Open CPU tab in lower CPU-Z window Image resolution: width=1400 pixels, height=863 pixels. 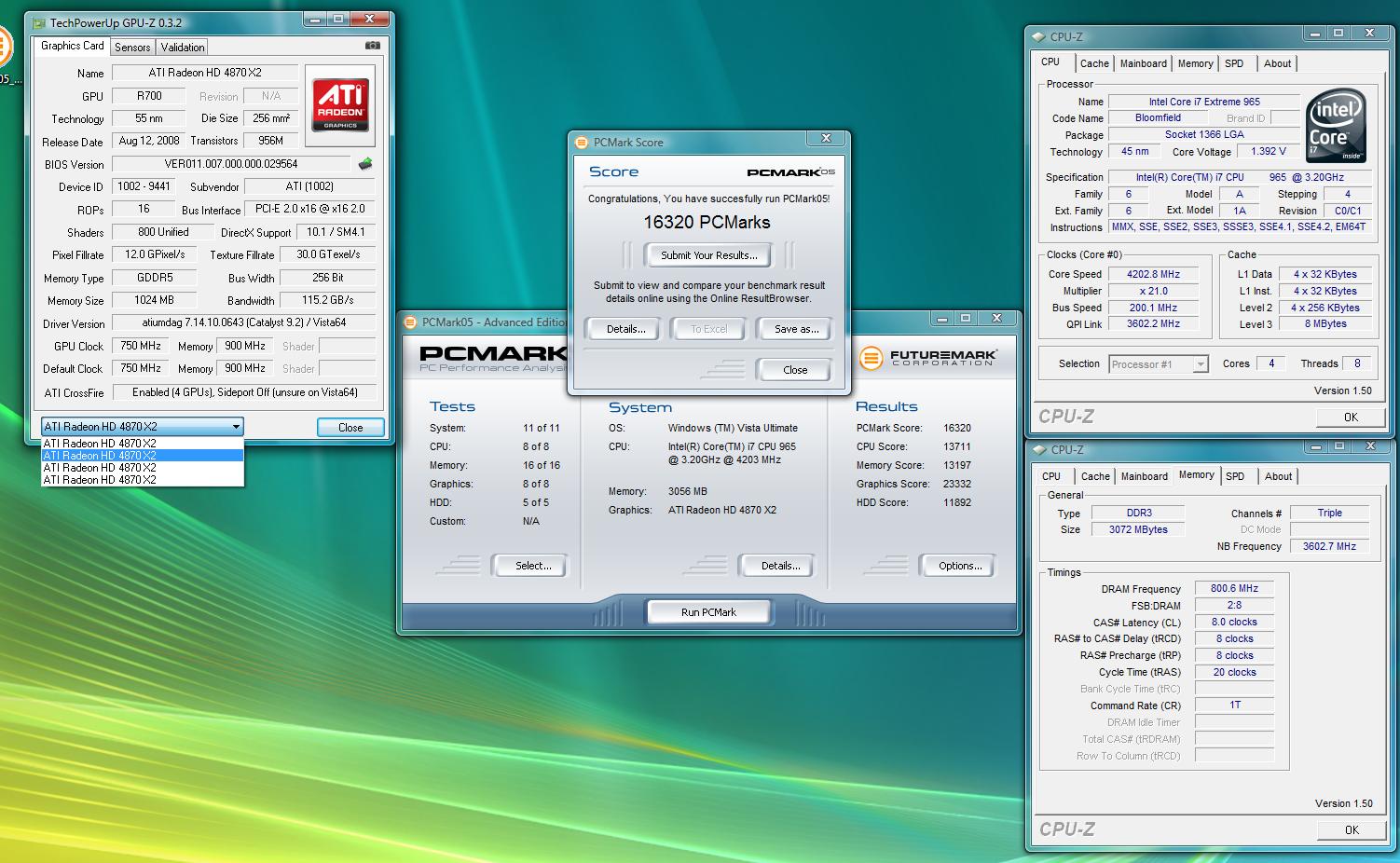pyautogui.click(x=1051, y=476)
